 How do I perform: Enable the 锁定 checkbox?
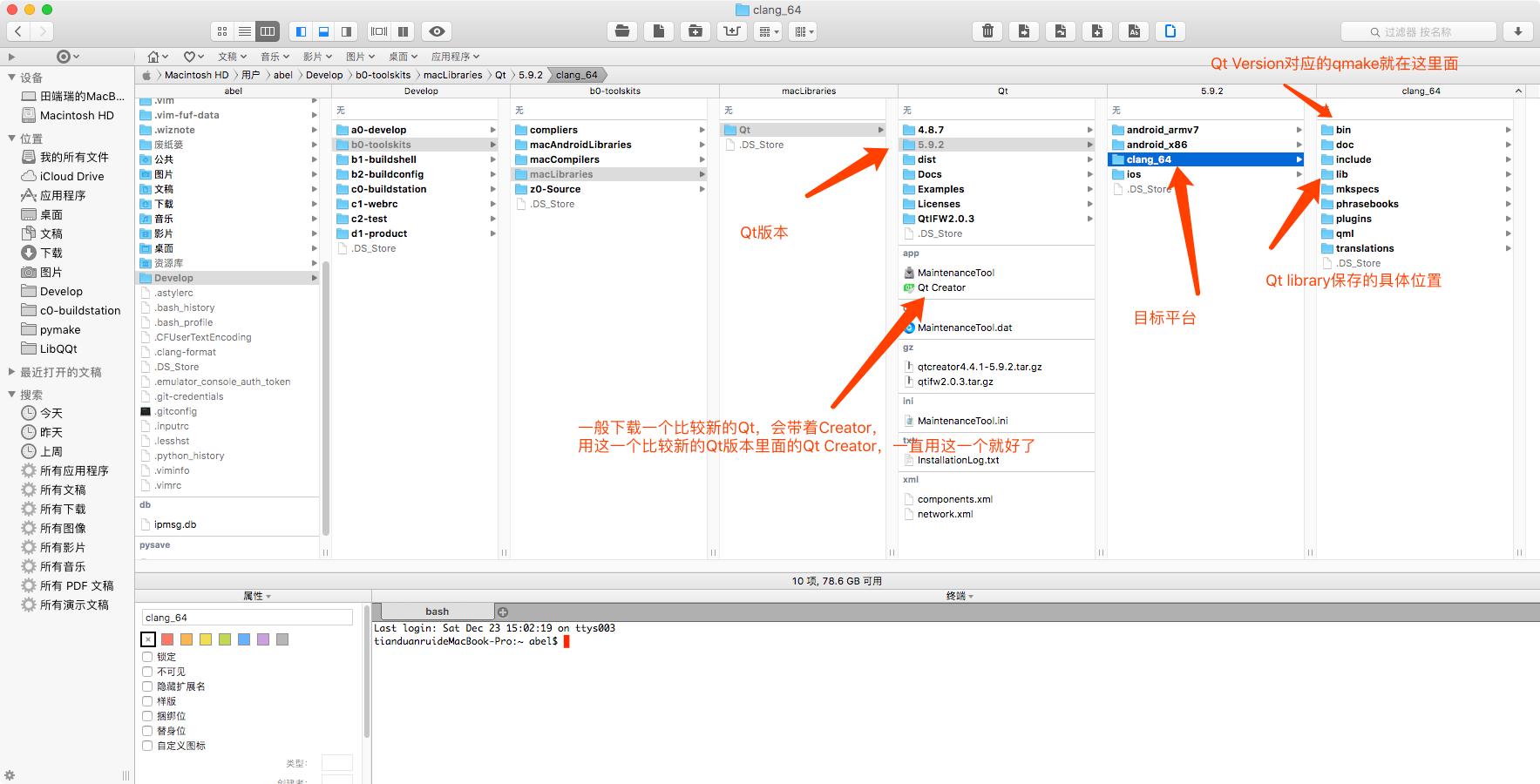click(147, 657)
